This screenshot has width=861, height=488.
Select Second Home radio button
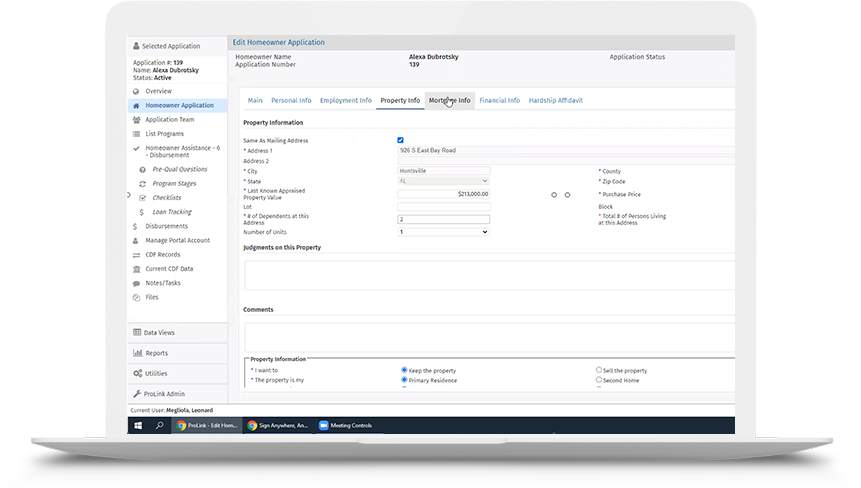(599, 380)
